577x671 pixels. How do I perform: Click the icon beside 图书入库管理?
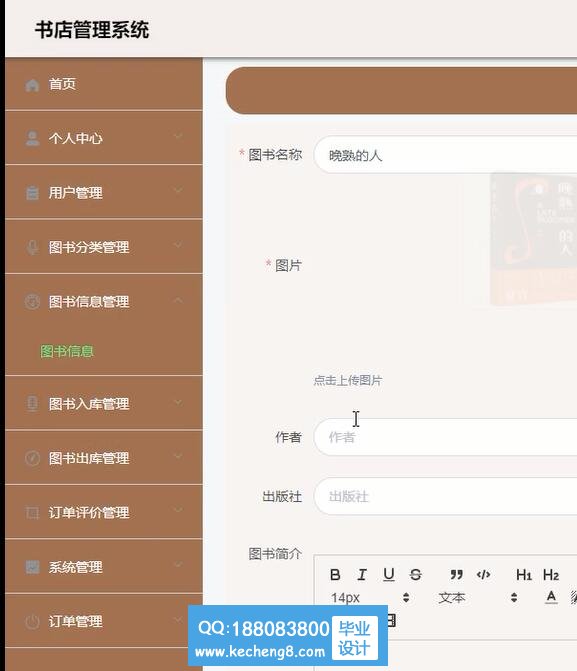[32, 404]
